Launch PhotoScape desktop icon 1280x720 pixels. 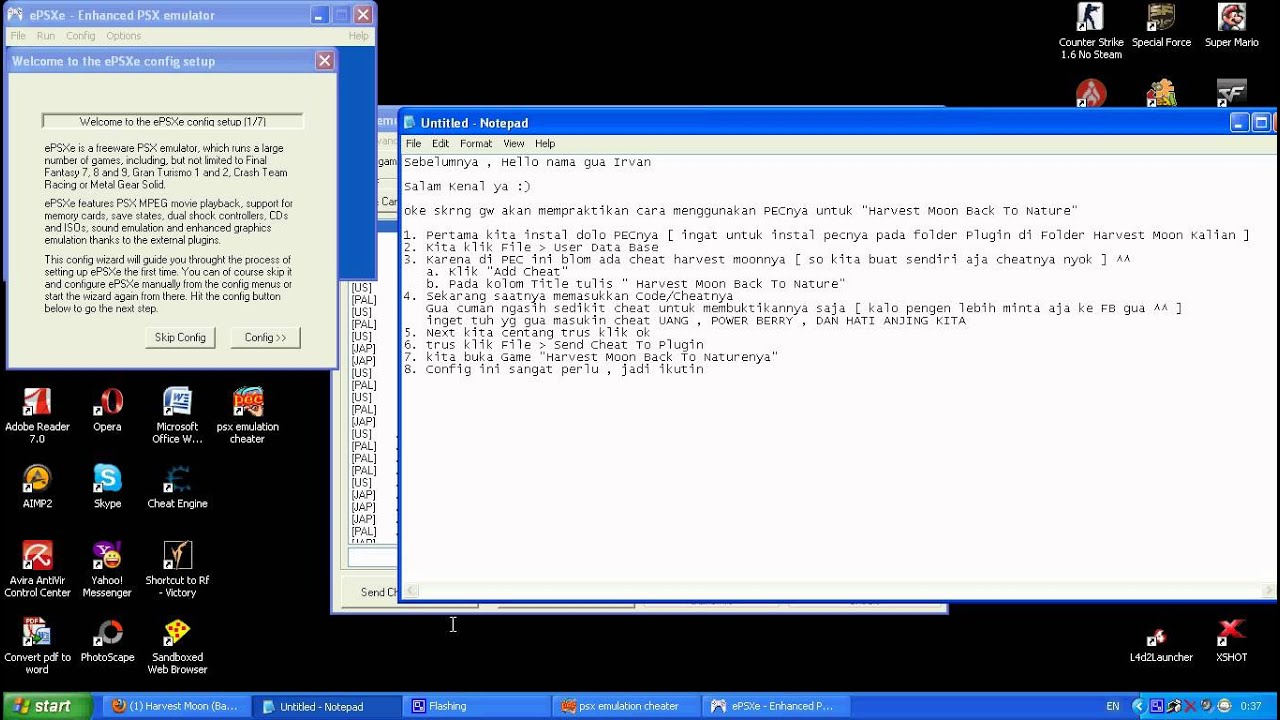click(x=107, y=640)
